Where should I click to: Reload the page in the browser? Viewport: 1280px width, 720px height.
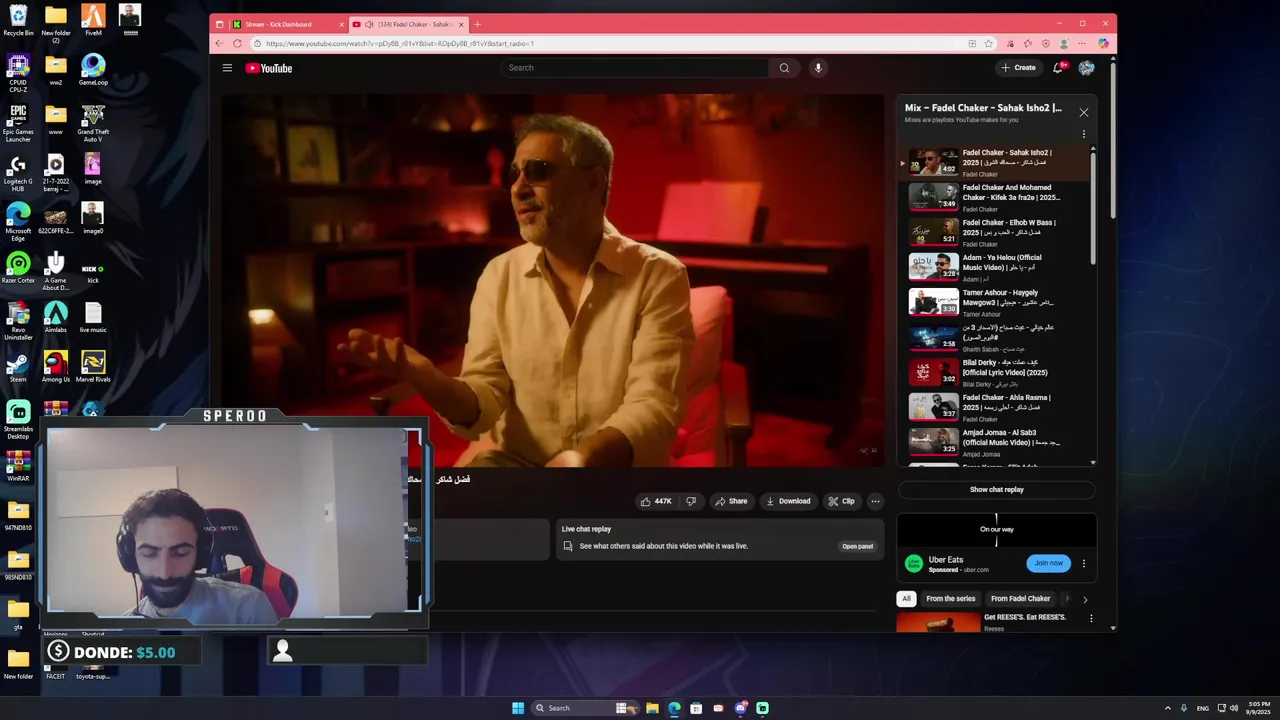click(237, 43)
